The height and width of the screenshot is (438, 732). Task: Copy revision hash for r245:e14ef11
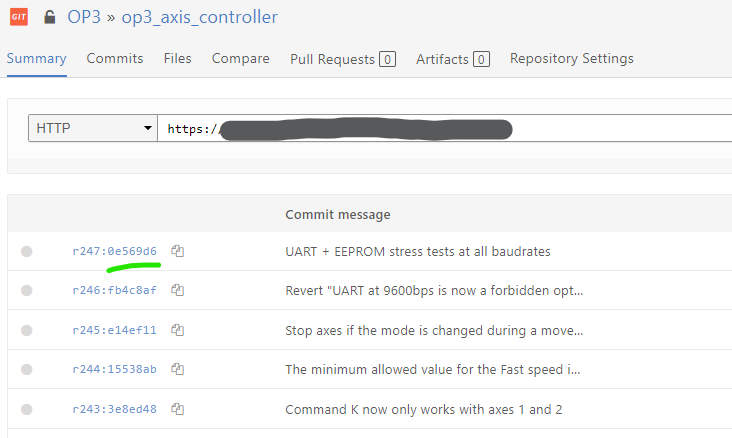coord(177,330)
